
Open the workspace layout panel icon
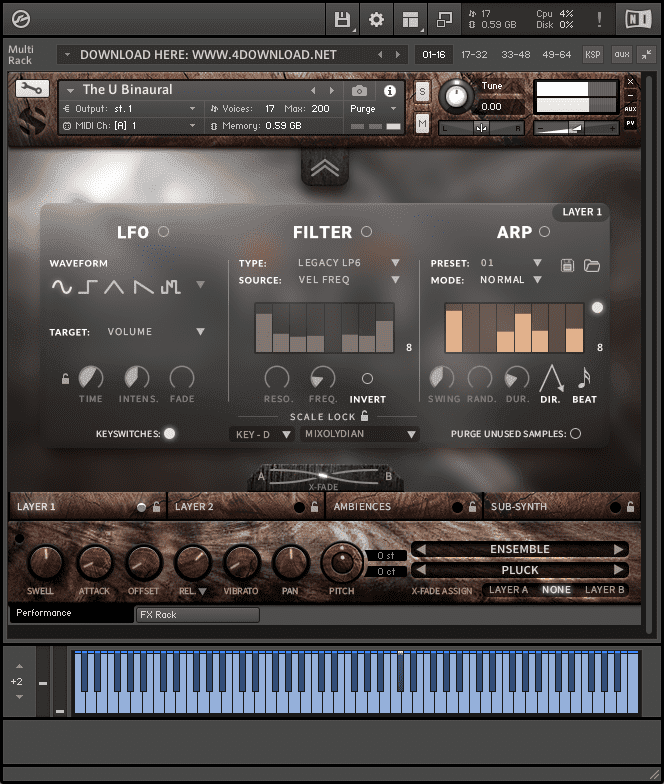(x=410, y=20)
